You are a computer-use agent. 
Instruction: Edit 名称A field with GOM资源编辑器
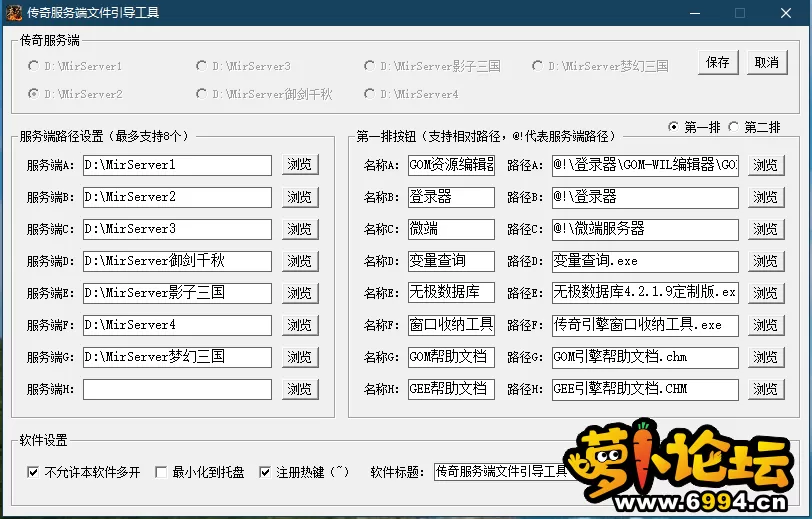pyautogui.click(x=451, y=165)
